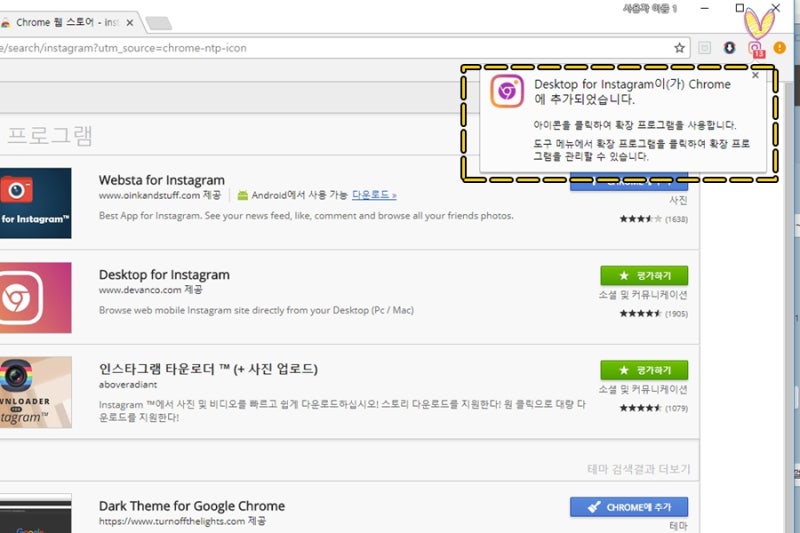Click the Websta star rating (1638)

(x=654, y=219)
